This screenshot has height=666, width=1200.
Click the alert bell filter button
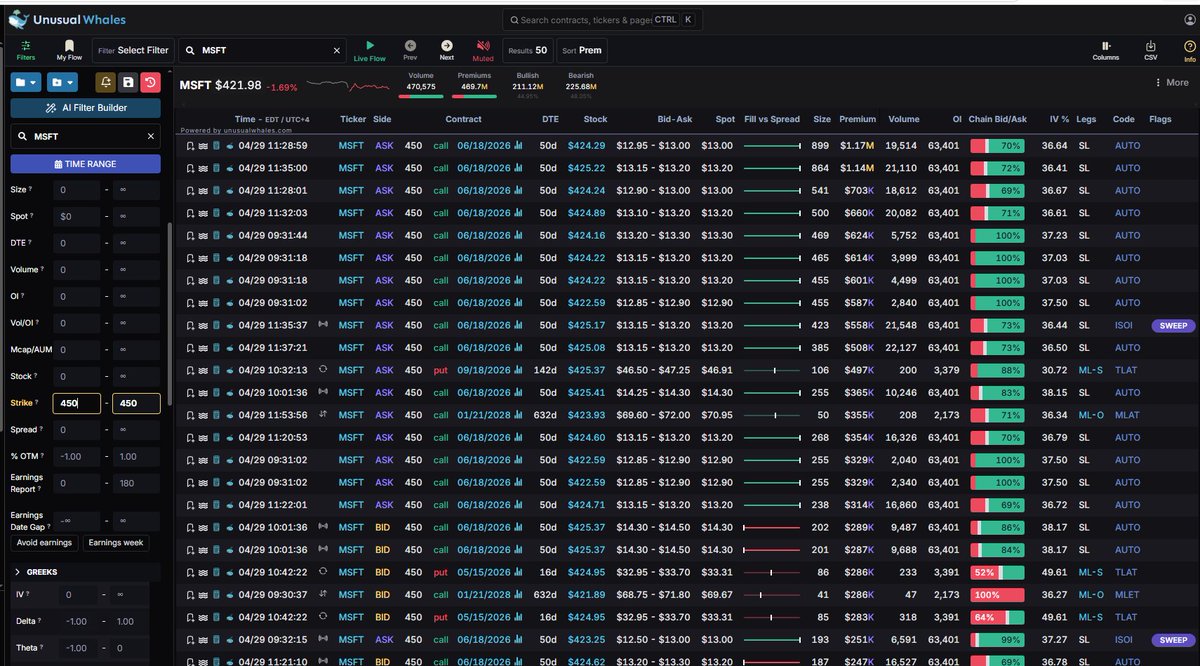point(106,82)
